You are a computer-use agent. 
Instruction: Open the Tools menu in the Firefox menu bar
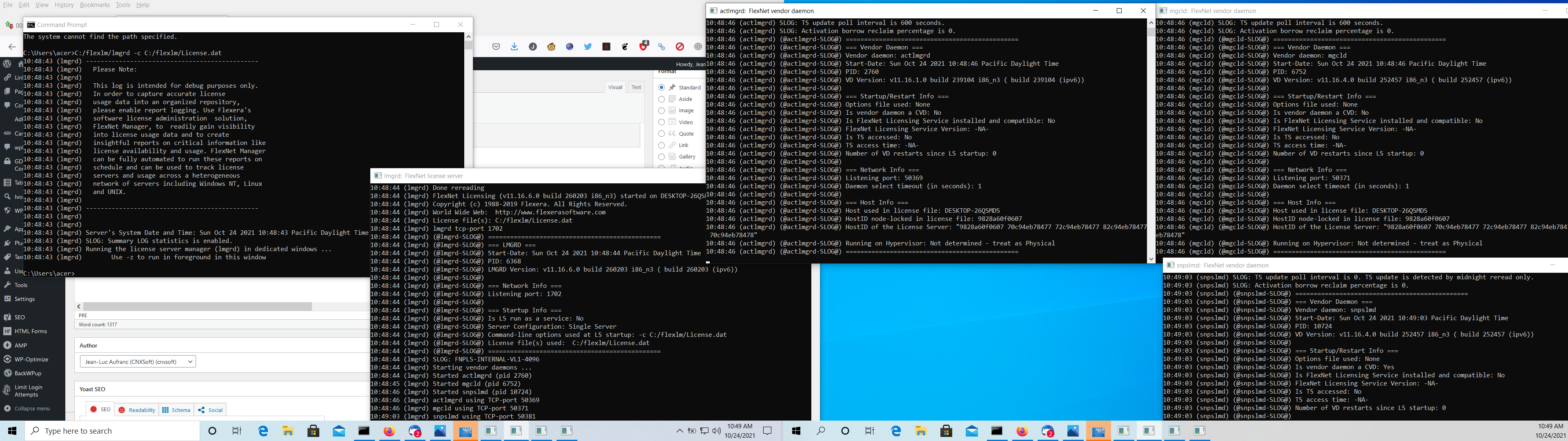pos(123,5)
